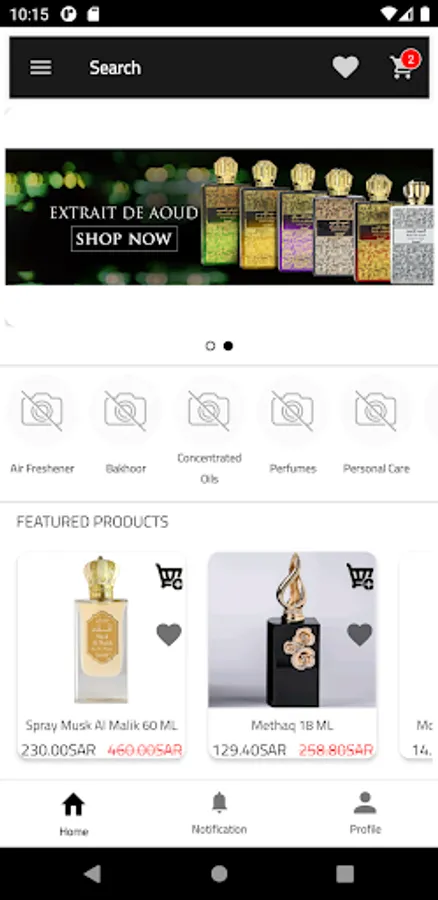
Task: Switch to the Profile tab
Action: pyautogui.click(x=365, y=813)
